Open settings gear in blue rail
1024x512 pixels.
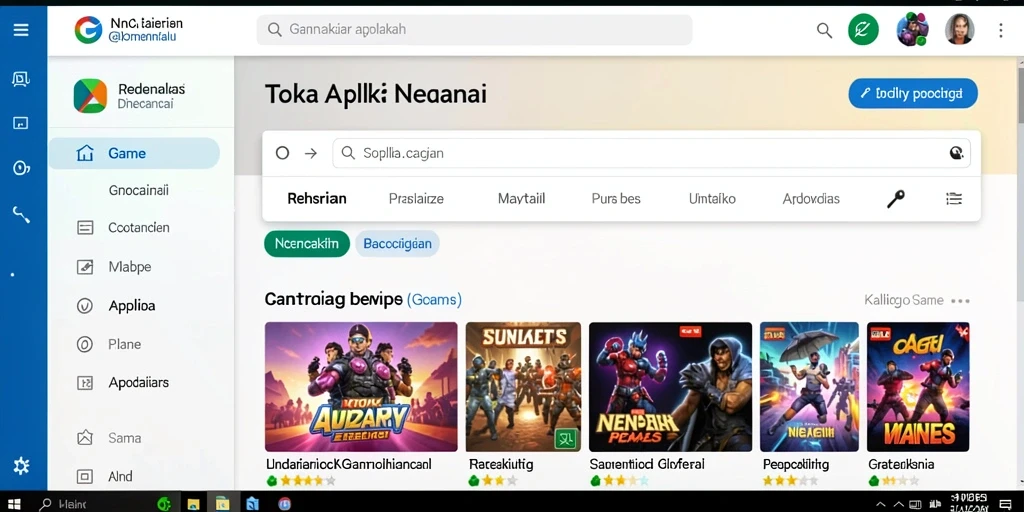click(x=21, y=466)
